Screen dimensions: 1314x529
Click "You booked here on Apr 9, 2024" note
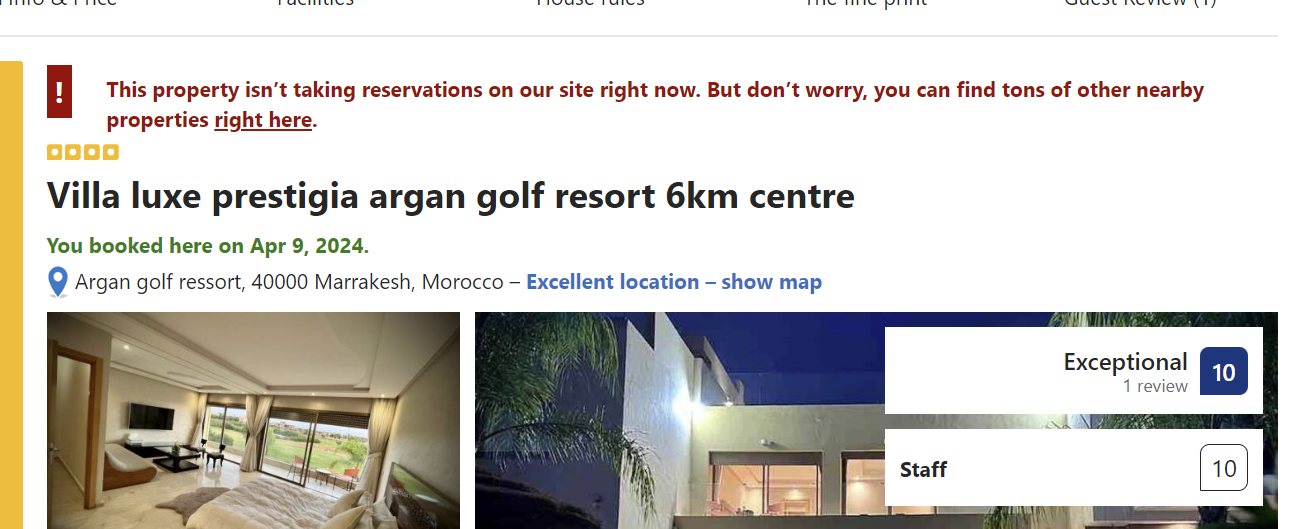pos(208,245)
